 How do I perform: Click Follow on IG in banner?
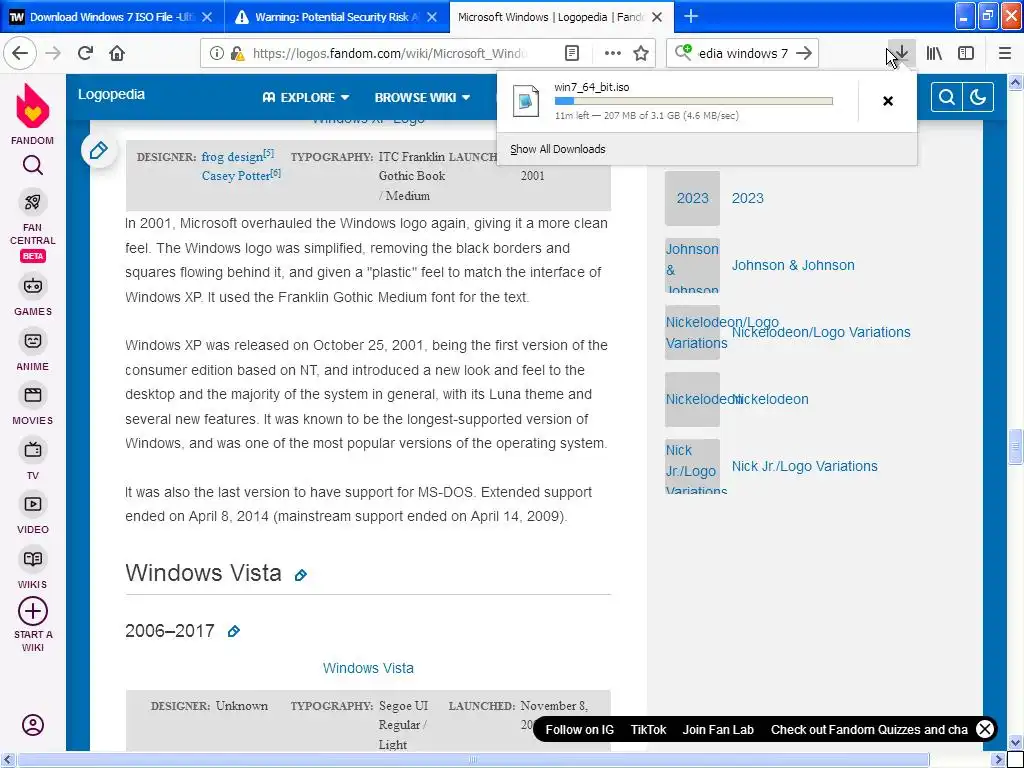[x=579, y=729]
